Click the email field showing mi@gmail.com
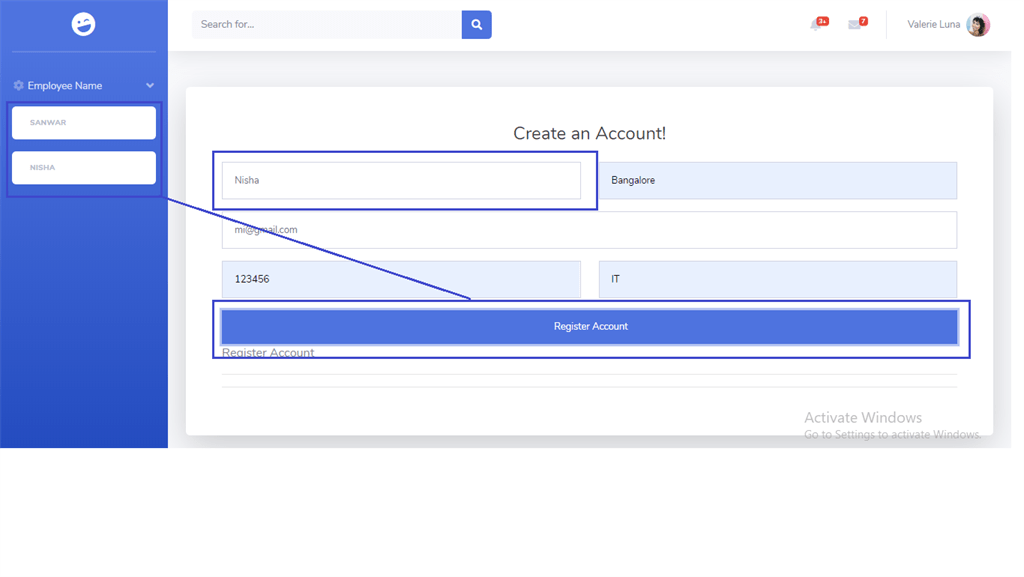 [x=589, y=229]
